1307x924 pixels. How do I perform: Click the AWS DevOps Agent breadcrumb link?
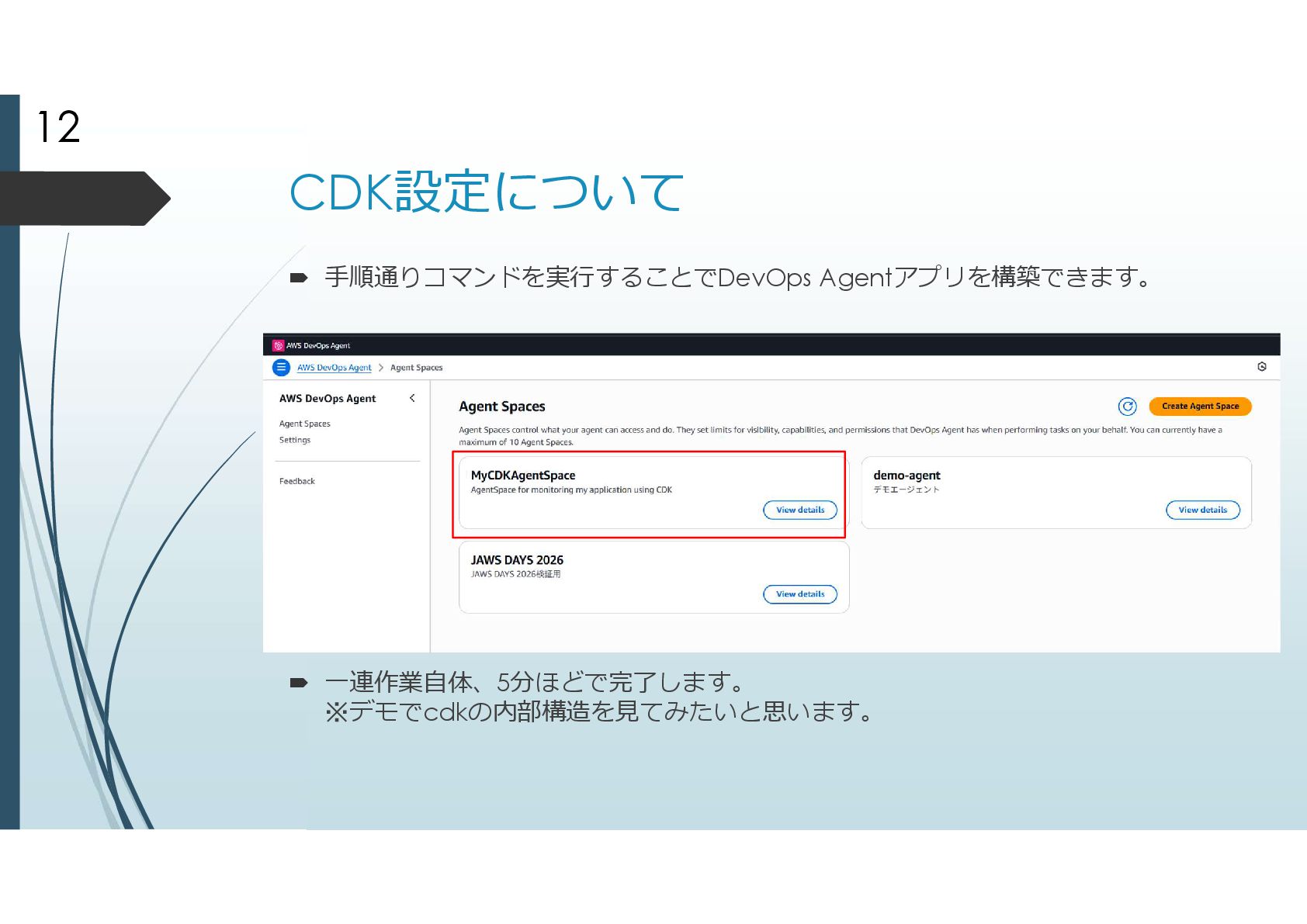point(335,368)
